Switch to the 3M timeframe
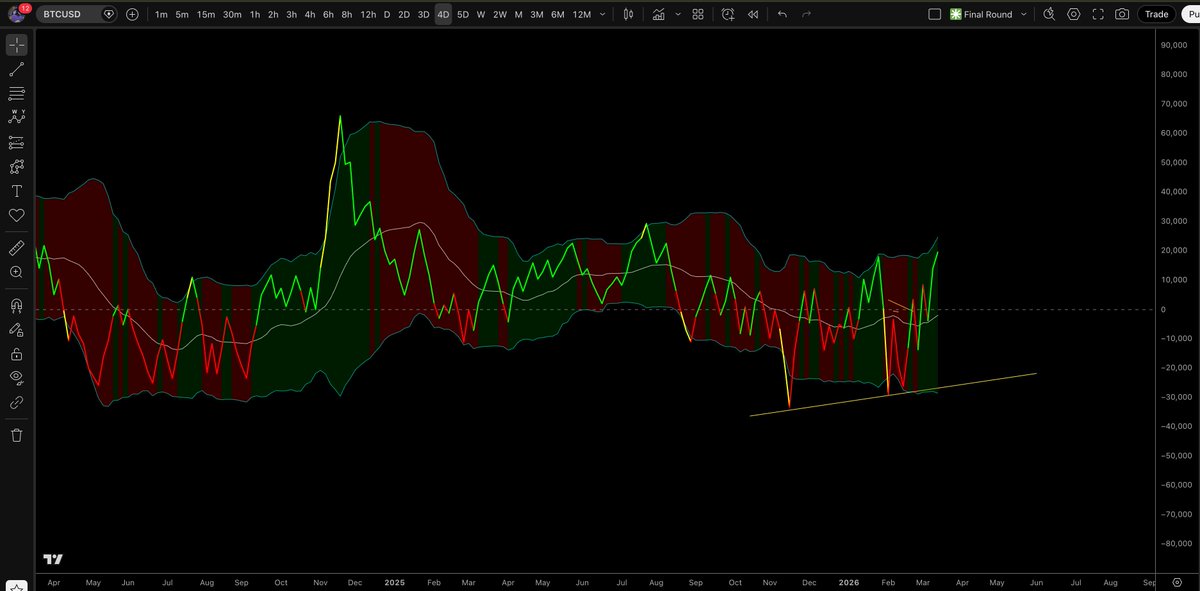This screenshot has width=1200, height=591. pos(537,14)
